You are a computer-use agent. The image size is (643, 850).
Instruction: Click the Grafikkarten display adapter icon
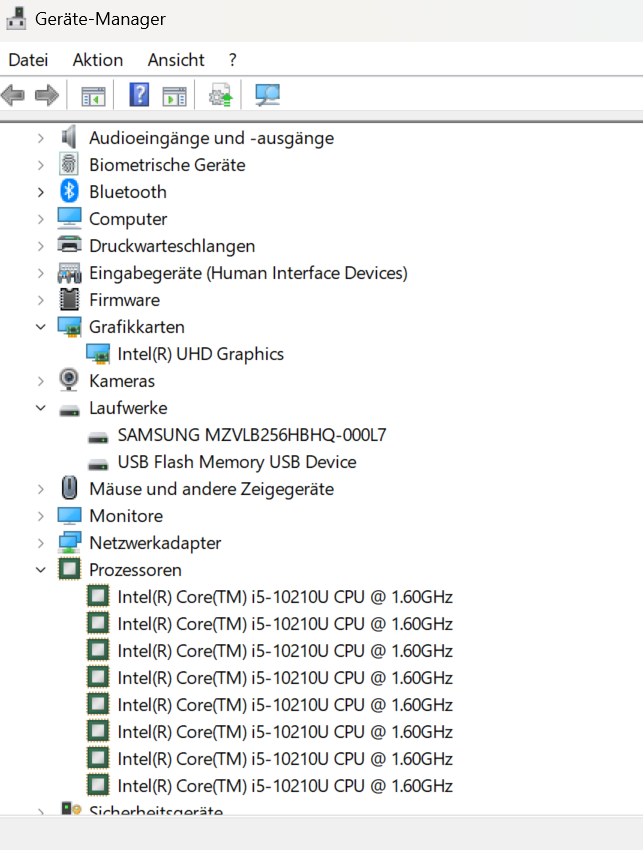click(x=69, y=327)
